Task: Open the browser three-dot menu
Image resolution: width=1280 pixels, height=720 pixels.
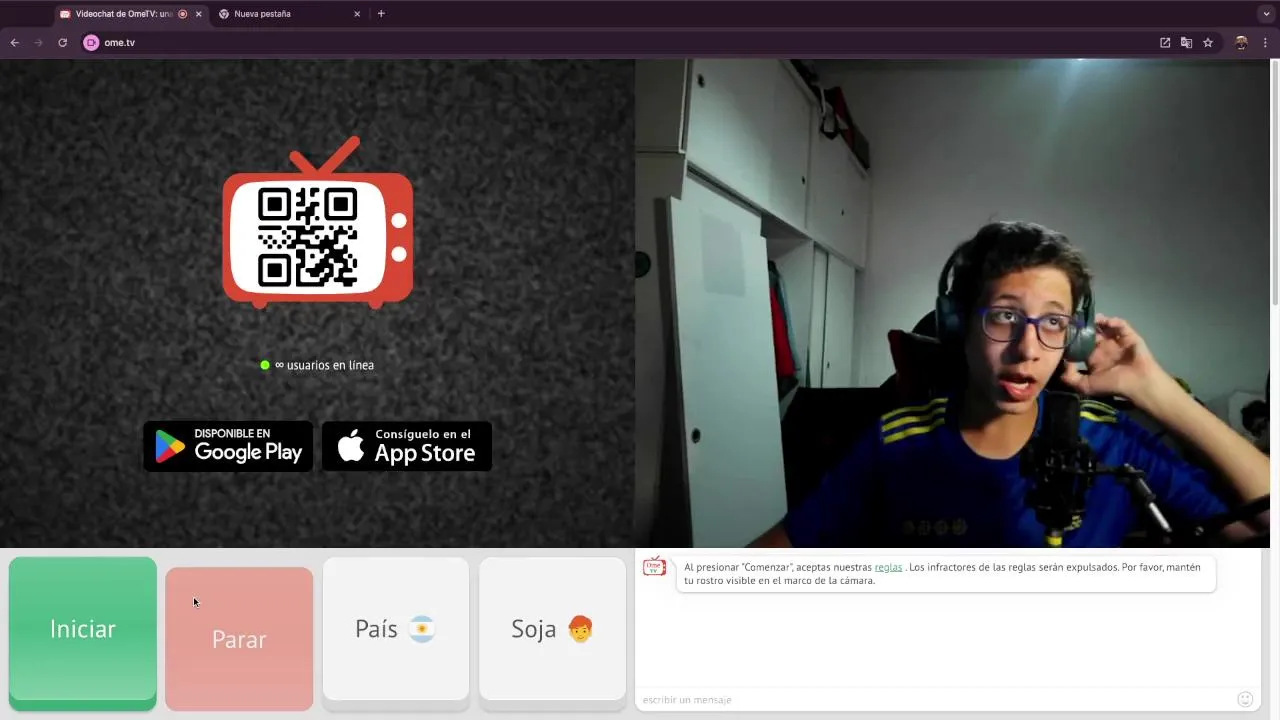Action: [x=1266, y=43]
